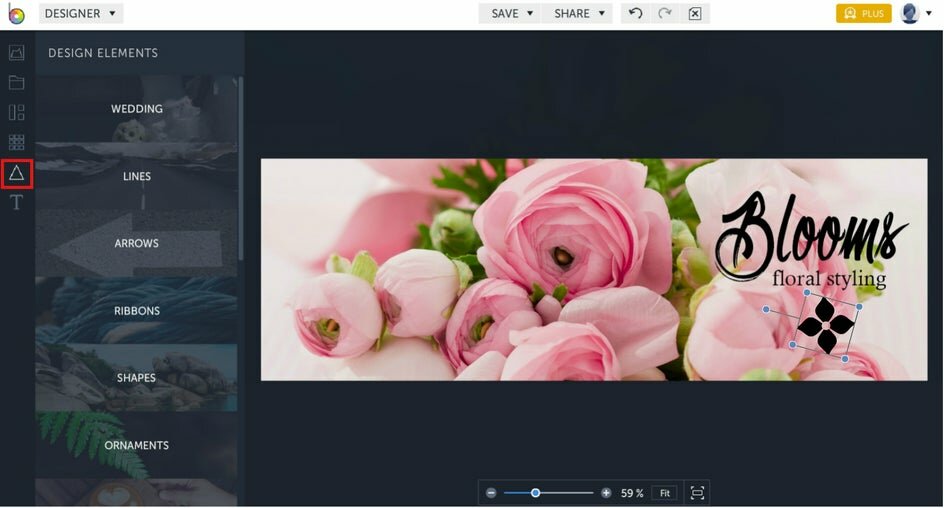Select the Text tool icon
This screenshot has width=944, height=508.
[16, 202]
